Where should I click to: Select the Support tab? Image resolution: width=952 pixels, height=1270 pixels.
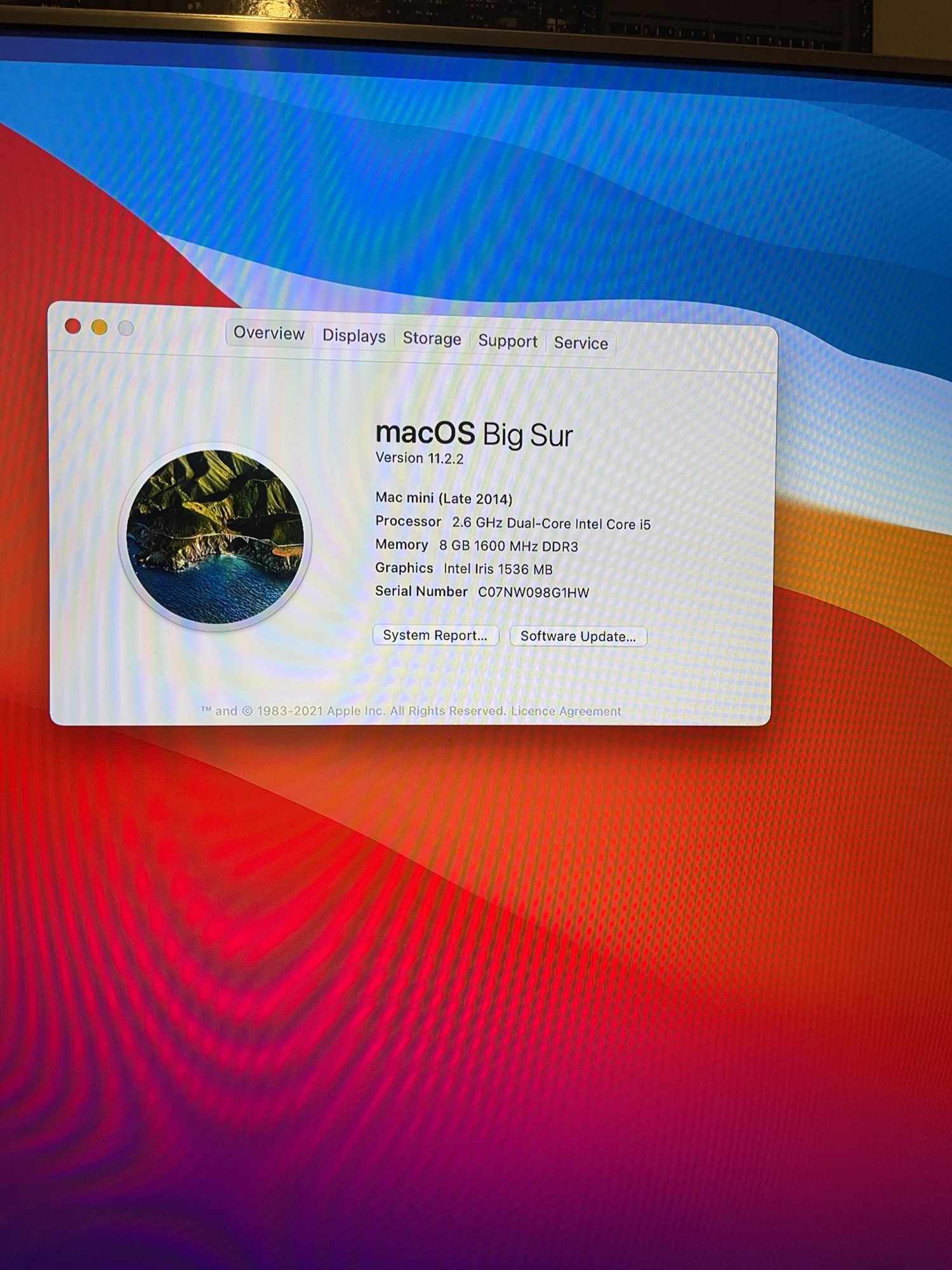[508, 341]
